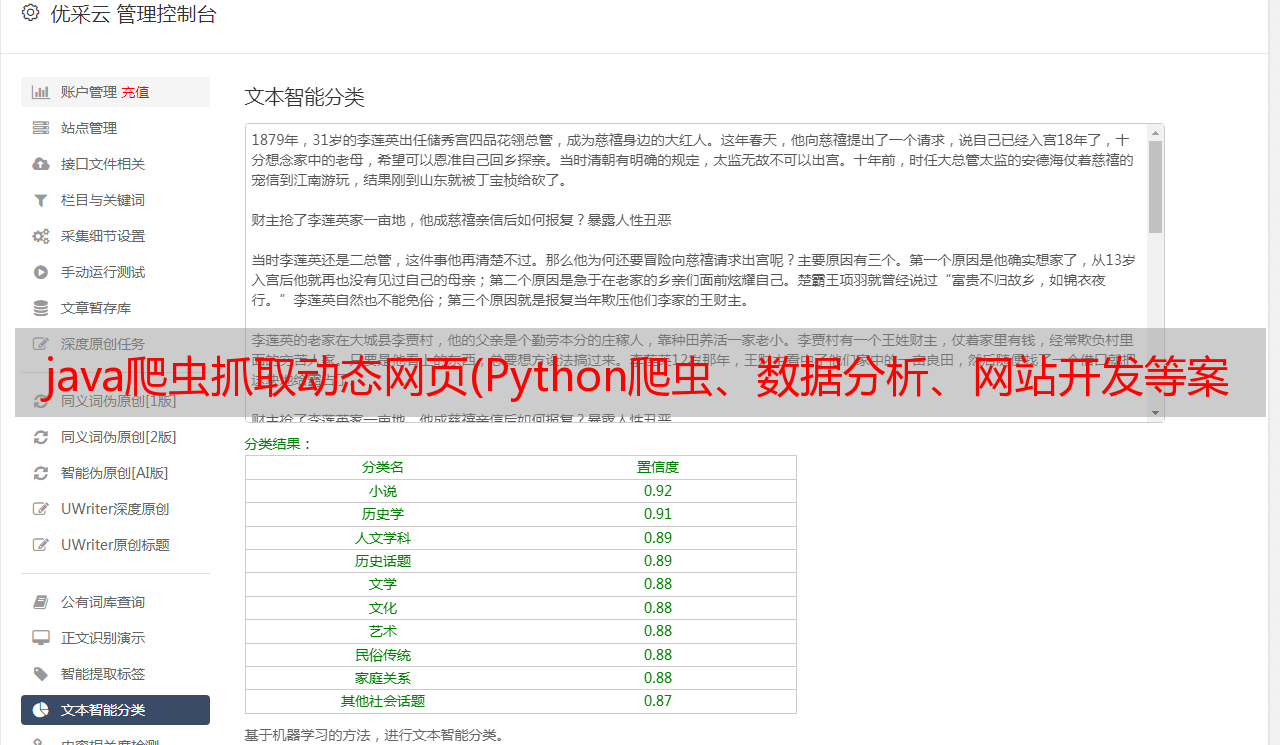This screenshot has width=1280, height=745.
Task: Click the text area scrollbar down arrow
Action: [x=1155, y=412]
